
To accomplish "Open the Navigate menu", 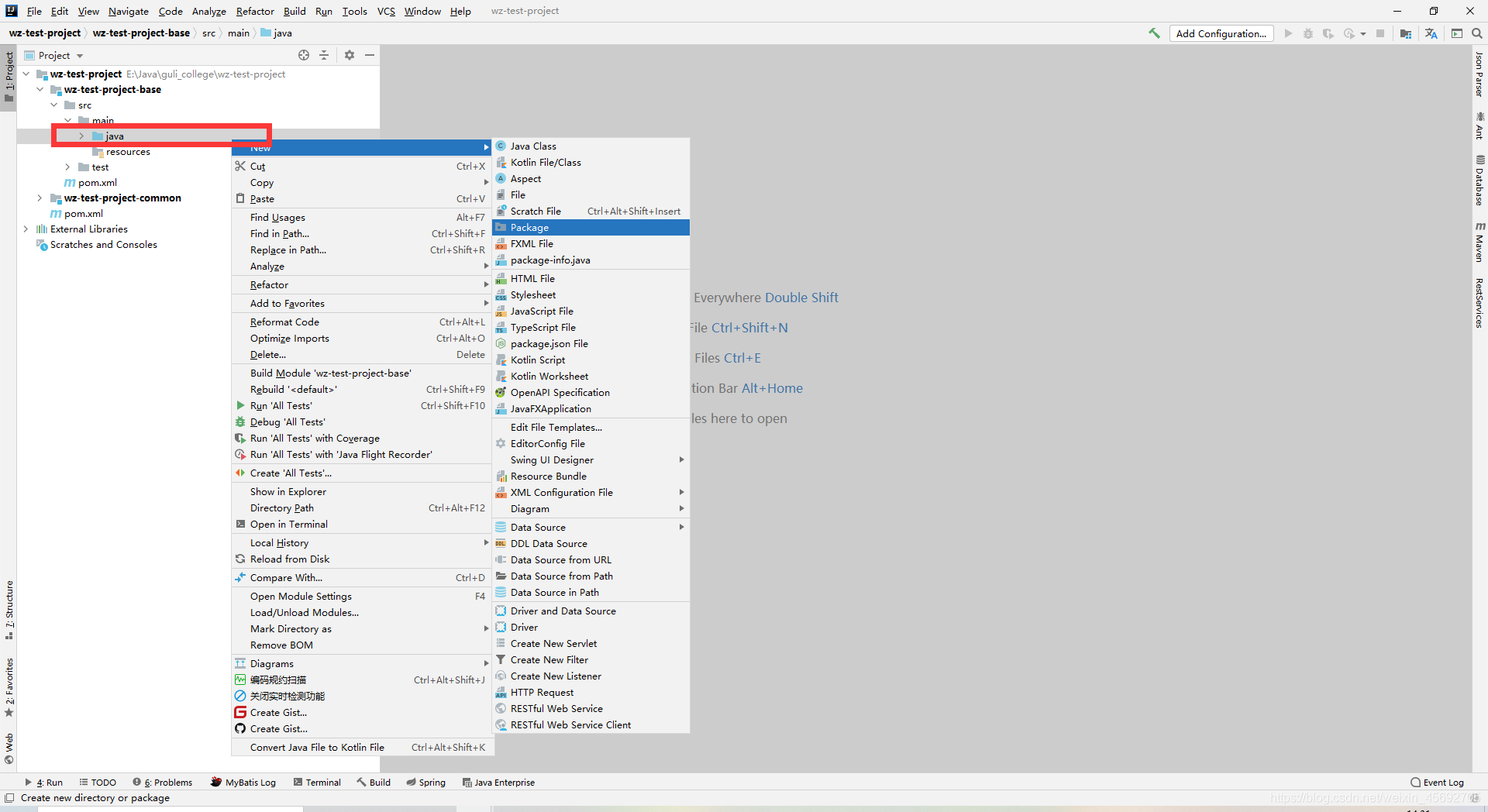I will [x=129, y=11].
